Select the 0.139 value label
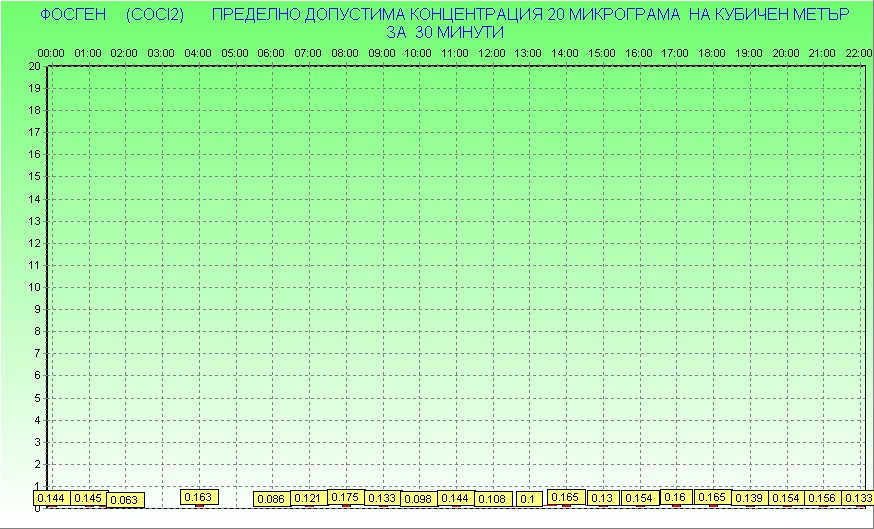This screenshot has width=874, height=529. pyautogui.click(x=749, y=498)
